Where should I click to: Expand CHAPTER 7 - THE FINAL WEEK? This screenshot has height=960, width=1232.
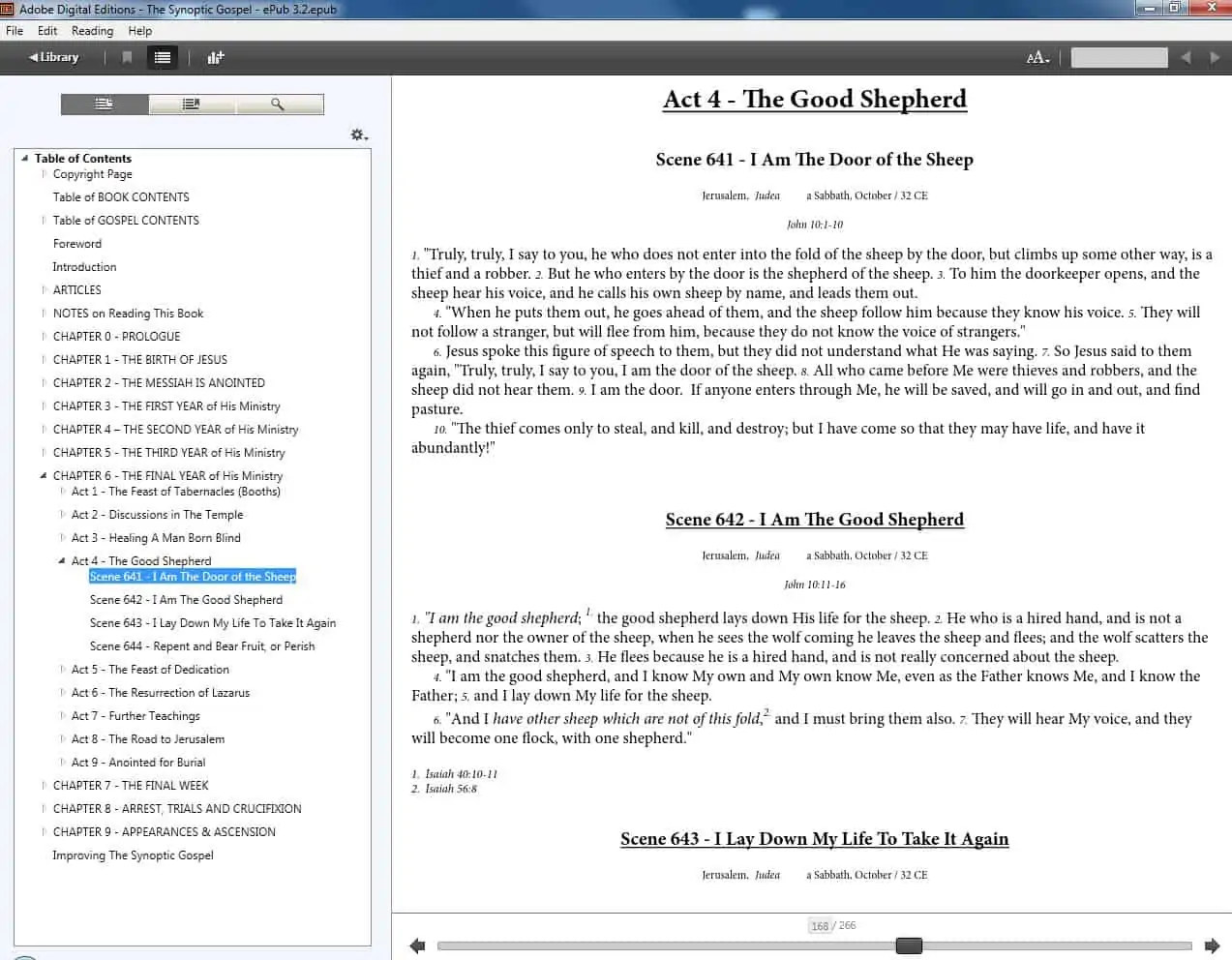[x=44, y=785]
